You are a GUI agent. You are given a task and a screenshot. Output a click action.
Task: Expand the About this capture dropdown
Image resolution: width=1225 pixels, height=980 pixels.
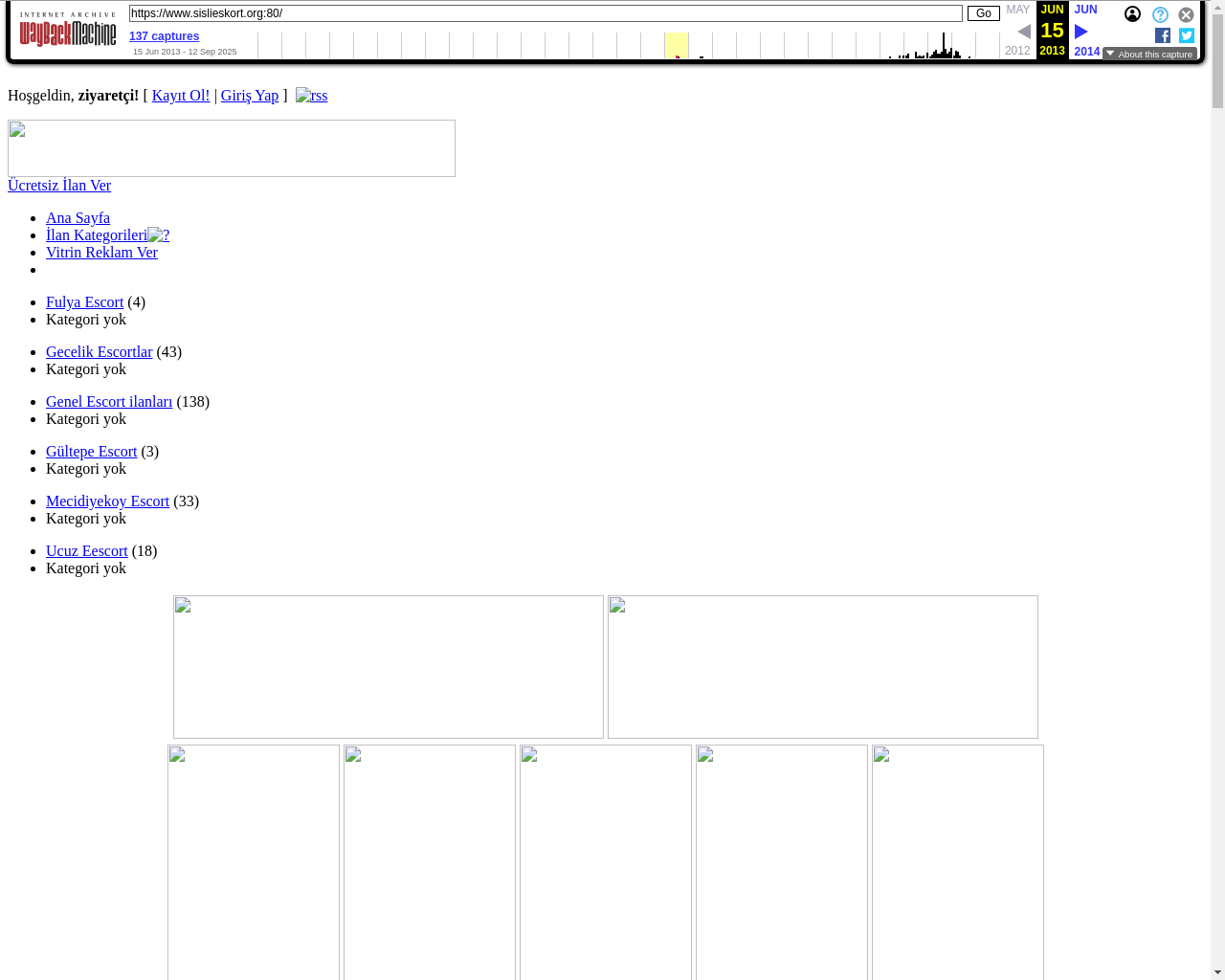tap(1149, 55)
